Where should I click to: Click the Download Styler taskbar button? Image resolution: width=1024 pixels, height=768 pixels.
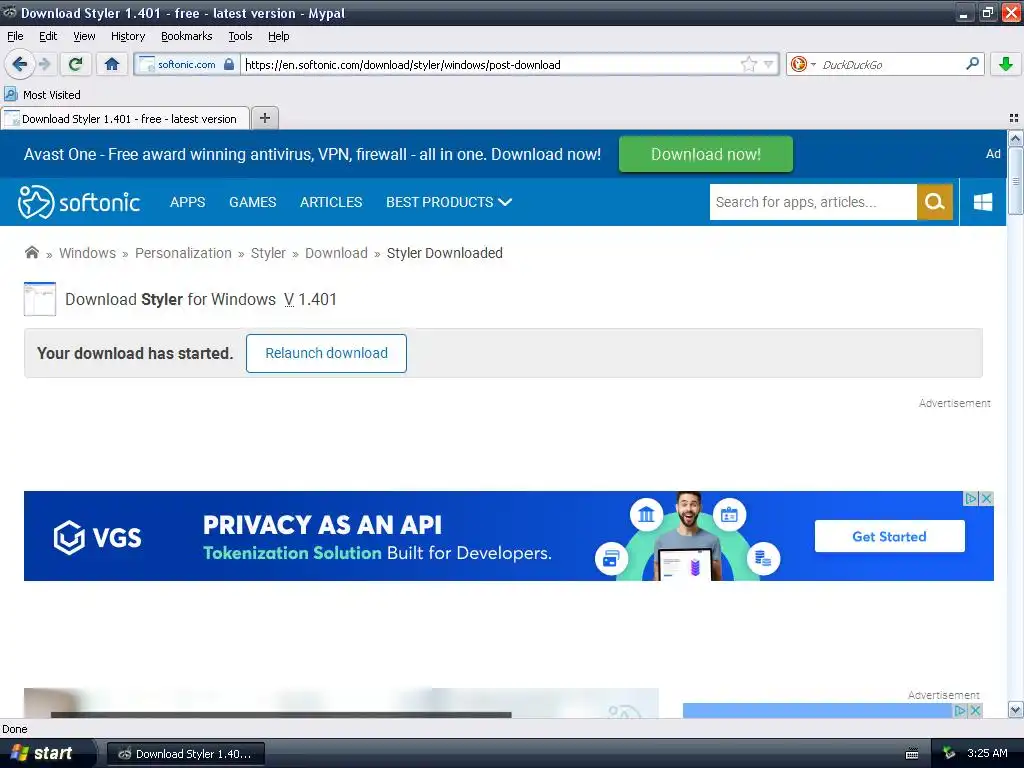click(x=186, y=754)
